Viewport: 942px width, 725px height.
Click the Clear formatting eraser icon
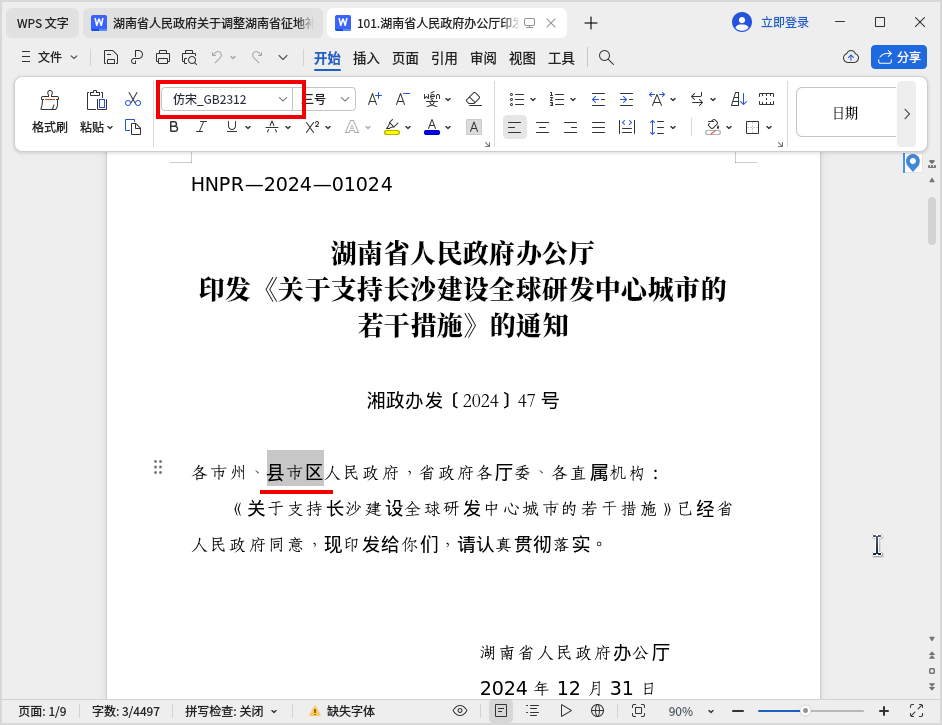click(473, 99)
